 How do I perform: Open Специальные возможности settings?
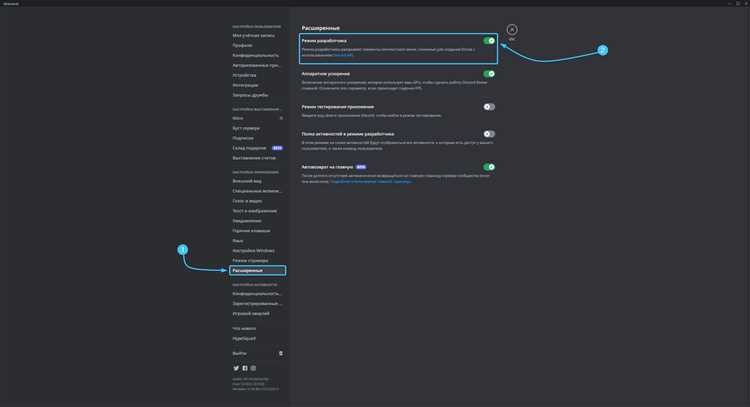point(257,191)
